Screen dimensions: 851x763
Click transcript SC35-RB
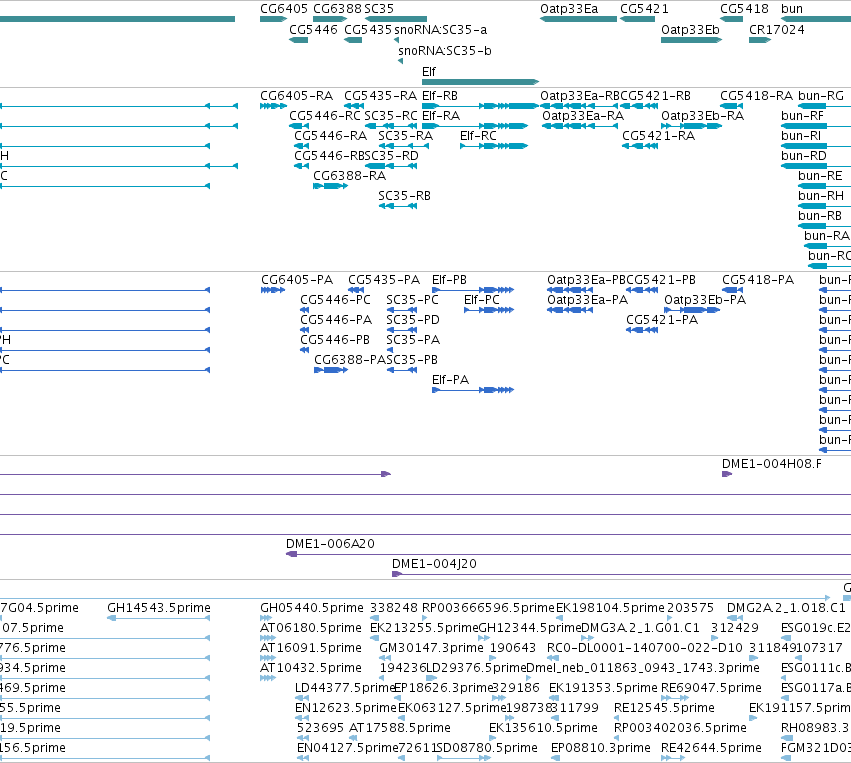click(x=398, y=206)
